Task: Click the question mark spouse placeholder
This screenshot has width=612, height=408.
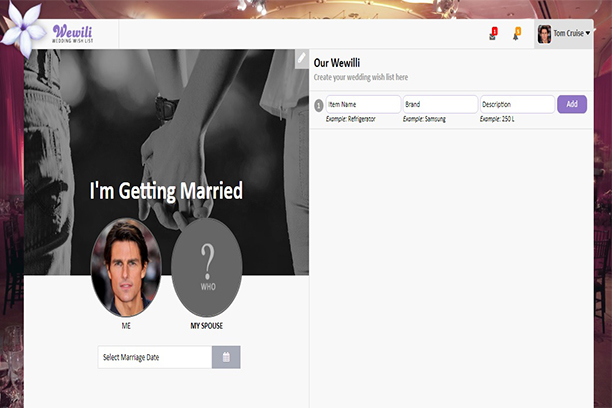Action: tap(207, 267)
